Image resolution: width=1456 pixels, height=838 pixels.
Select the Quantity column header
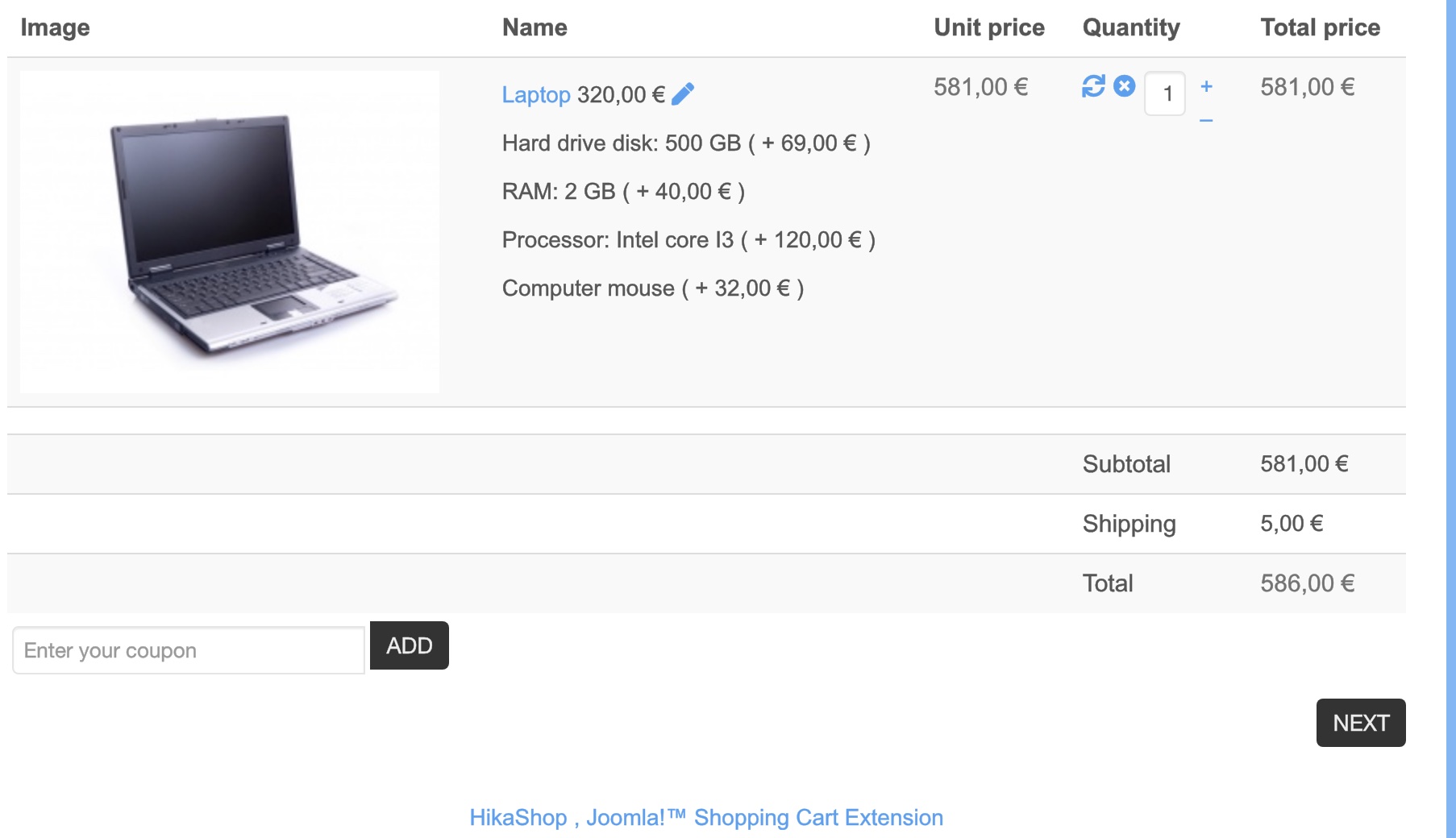click(x=1131, y=27)
